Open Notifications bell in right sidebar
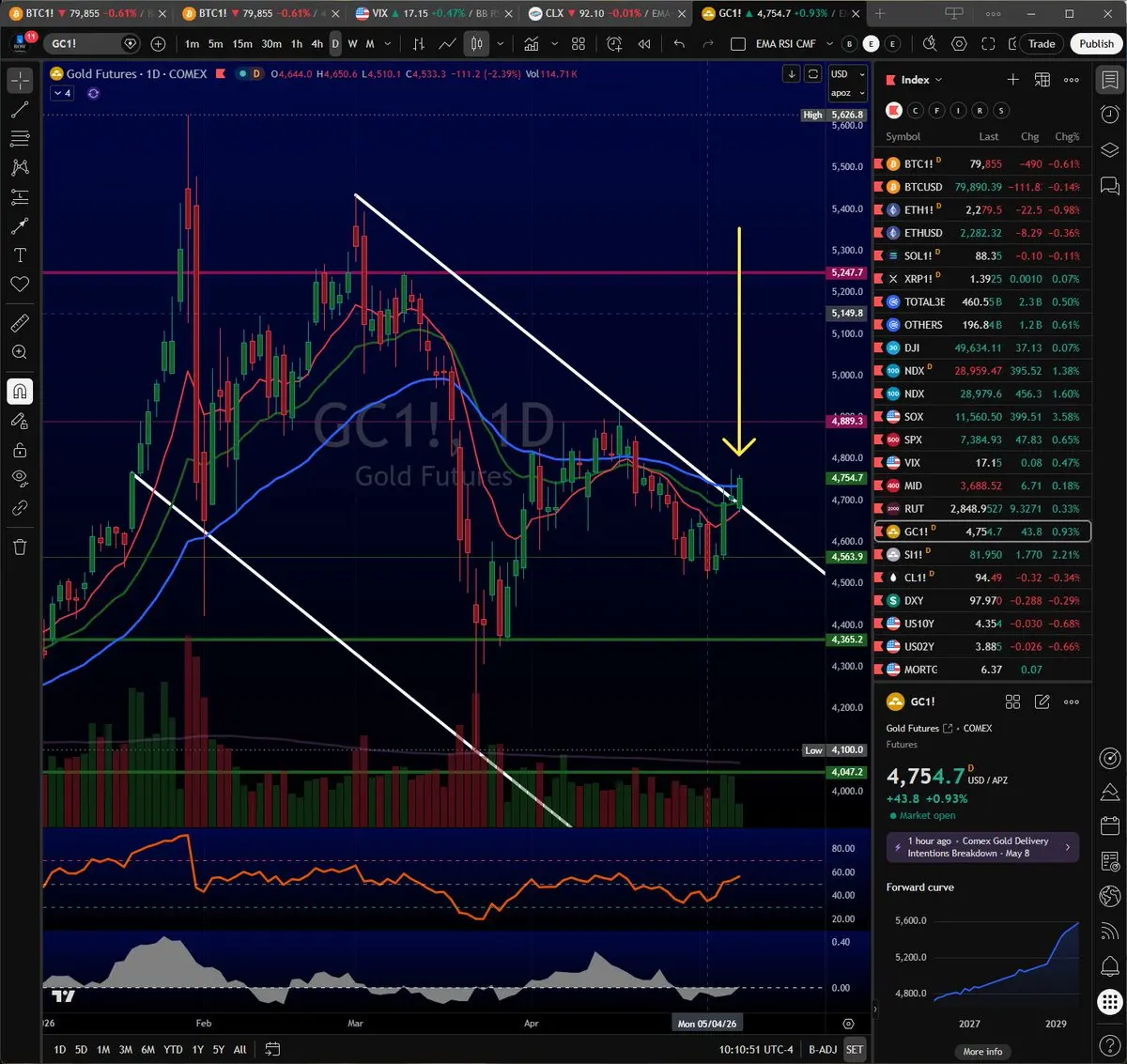 [x=1109, y=966]
